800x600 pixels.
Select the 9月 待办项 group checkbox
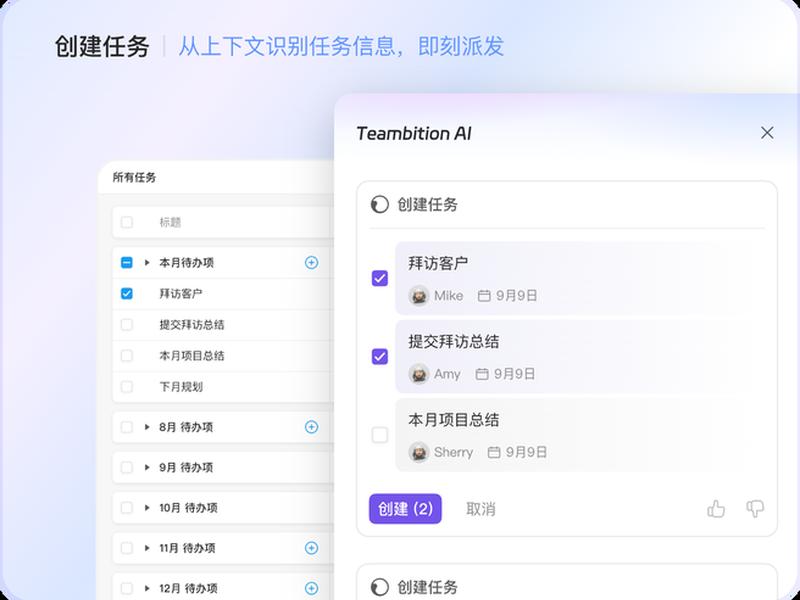[x=127, y=467]
